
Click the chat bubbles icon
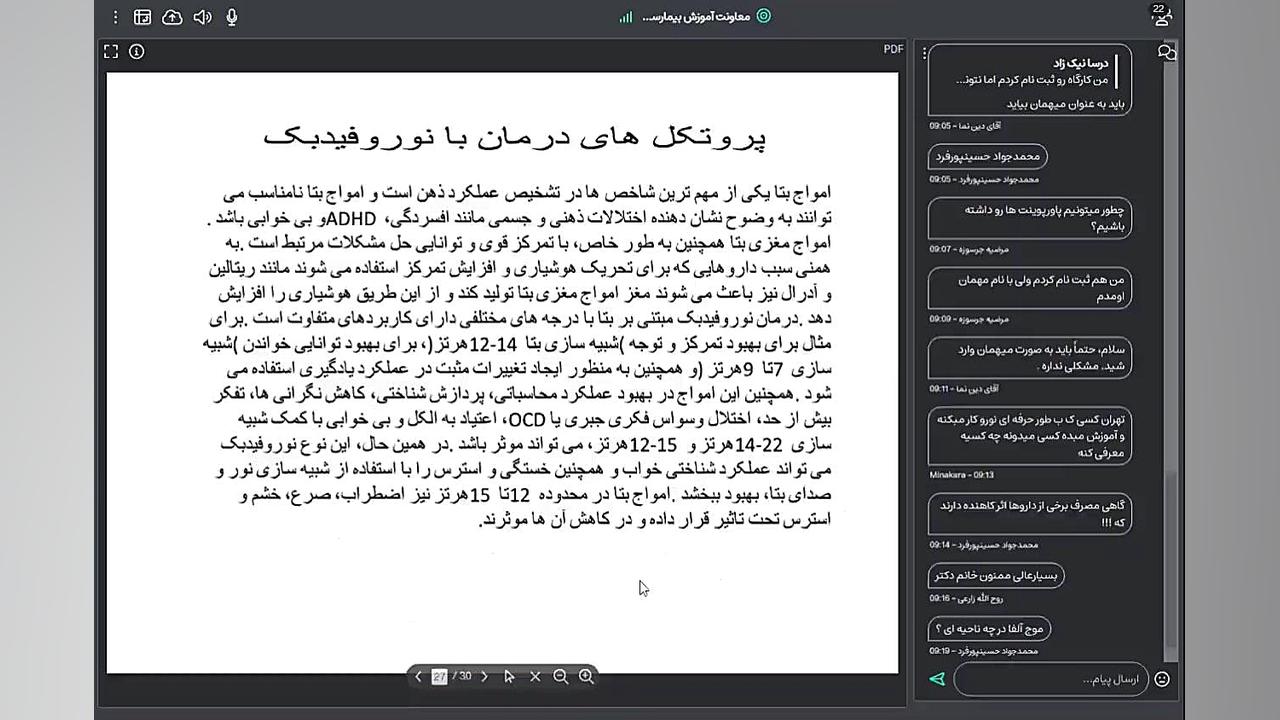point(1166,53)
